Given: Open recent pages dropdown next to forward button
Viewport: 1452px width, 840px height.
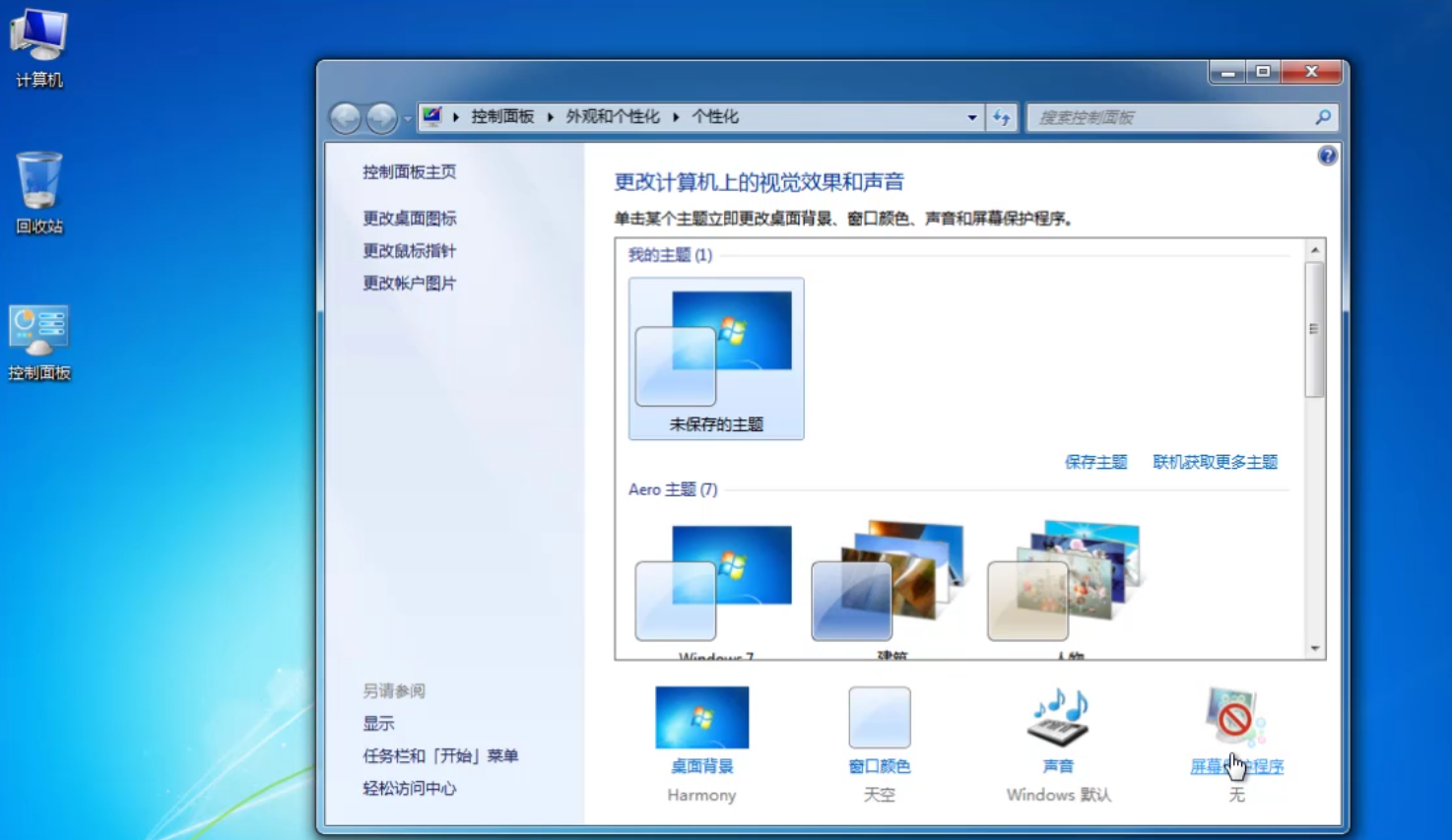Looking at the screenshot, I should tap(407, 118).
